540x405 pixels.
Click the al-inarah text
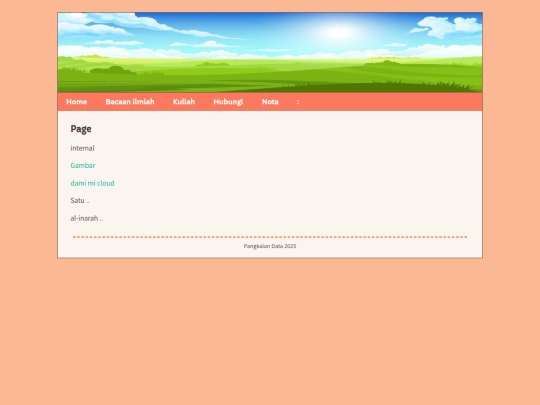tap(84, 218)
